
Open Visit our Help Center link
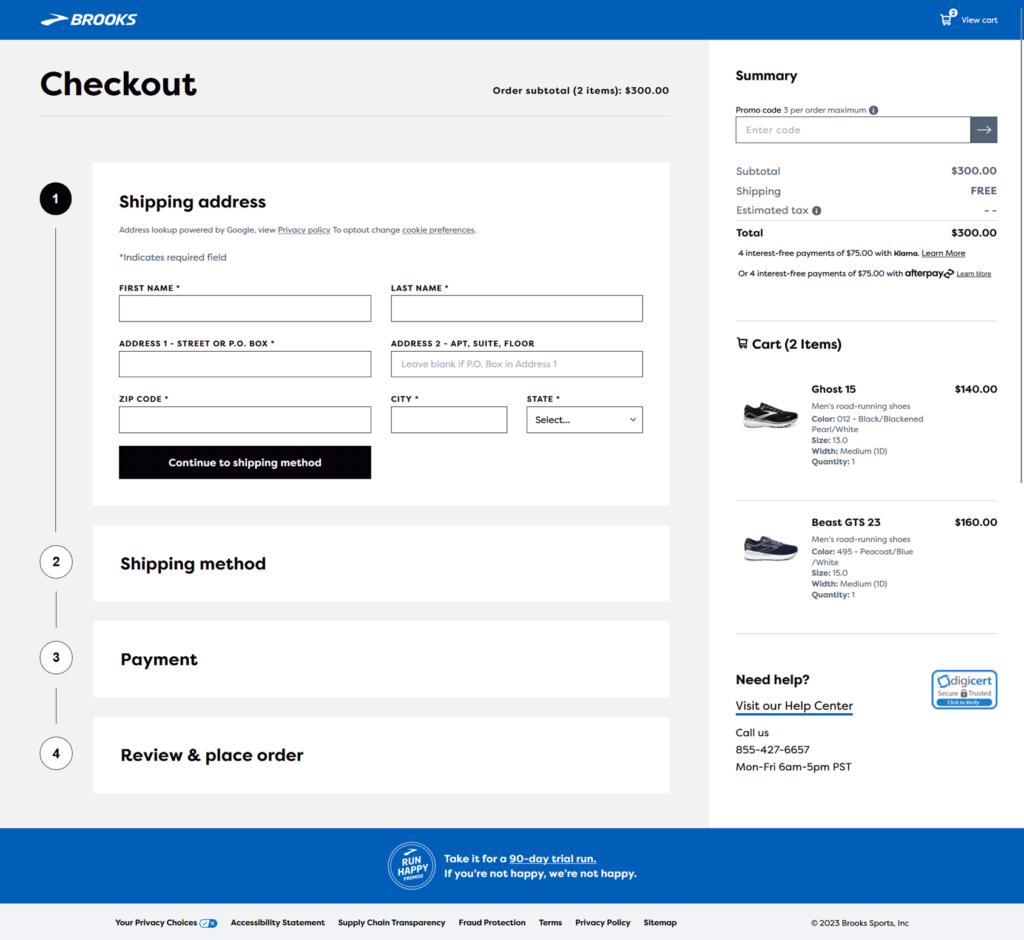point(793,706)
